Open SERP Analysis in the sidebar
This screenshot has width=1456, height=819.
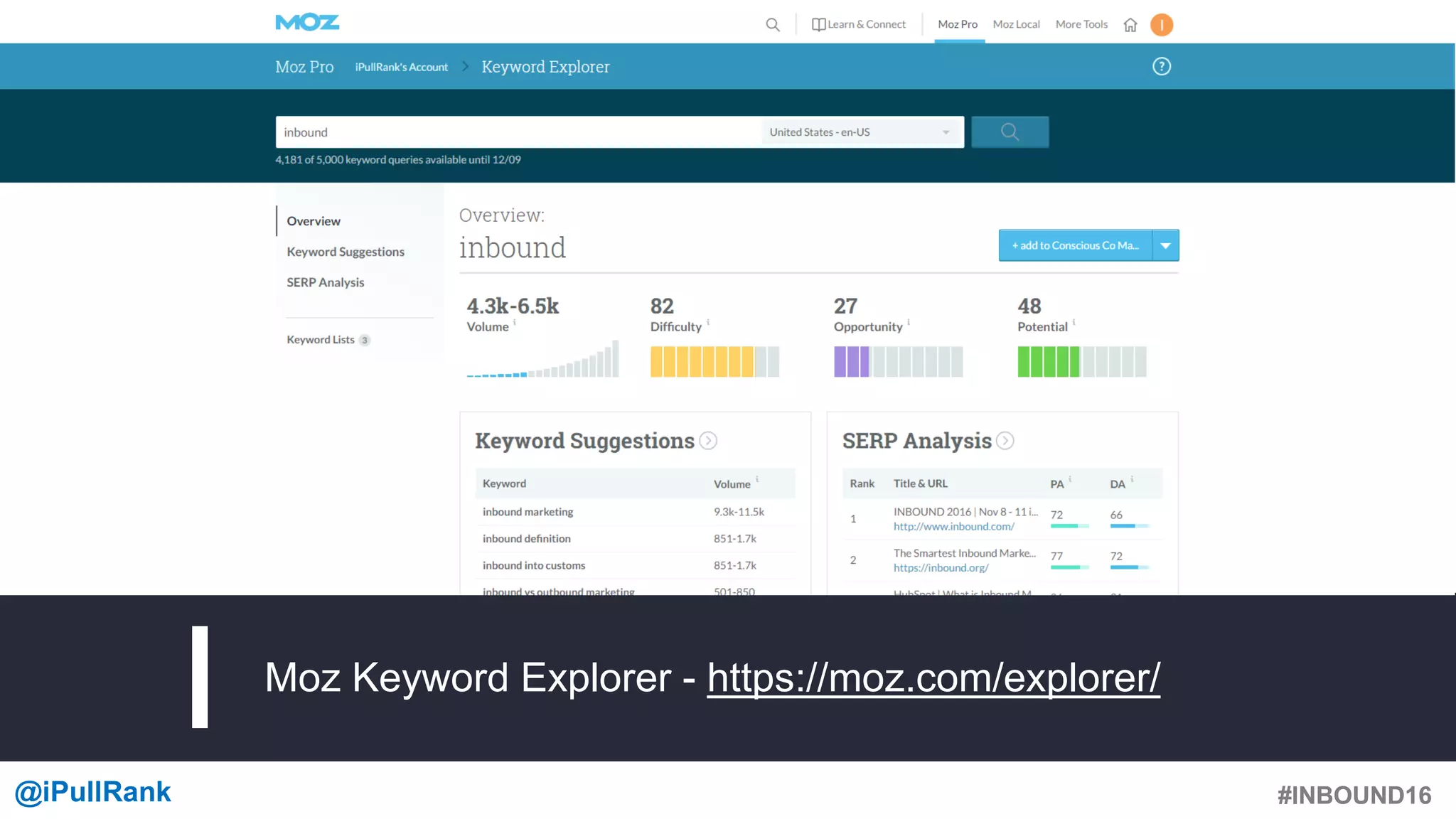click(326, 282)
